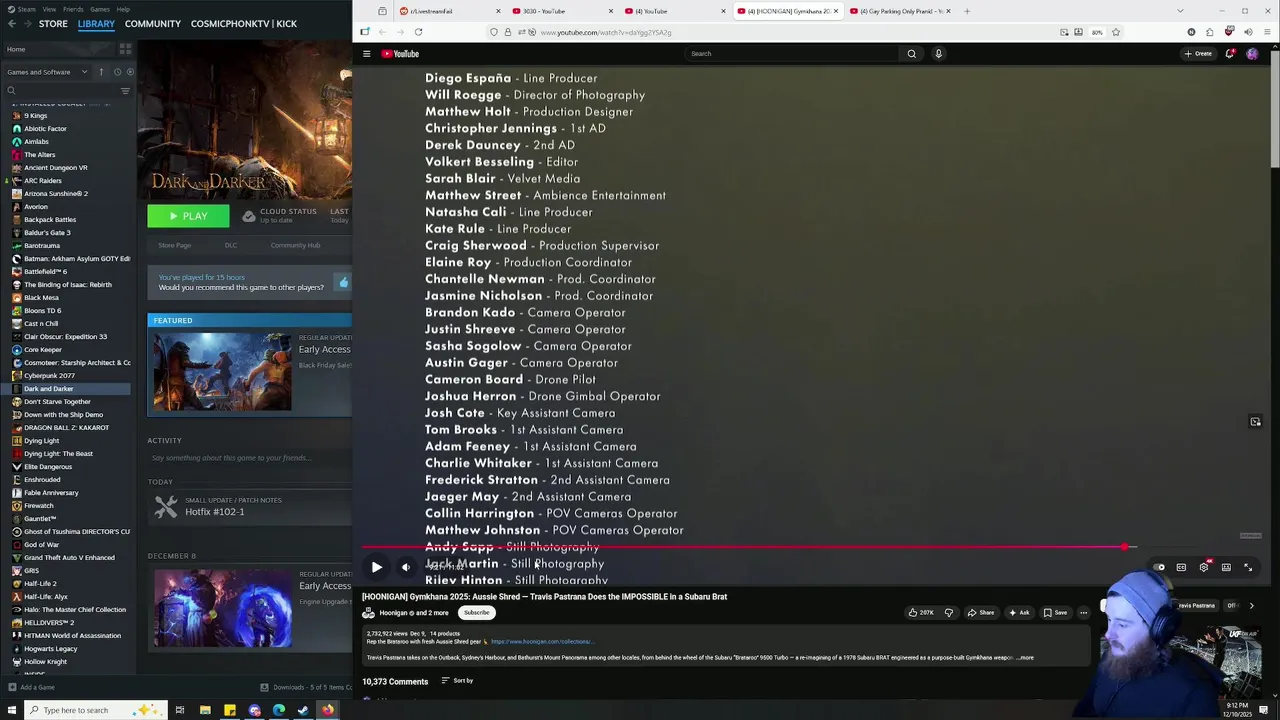Screen dimensions: 1280x720
Task: Go to YouTube home via logo
Action: click(x=400, y=54)
